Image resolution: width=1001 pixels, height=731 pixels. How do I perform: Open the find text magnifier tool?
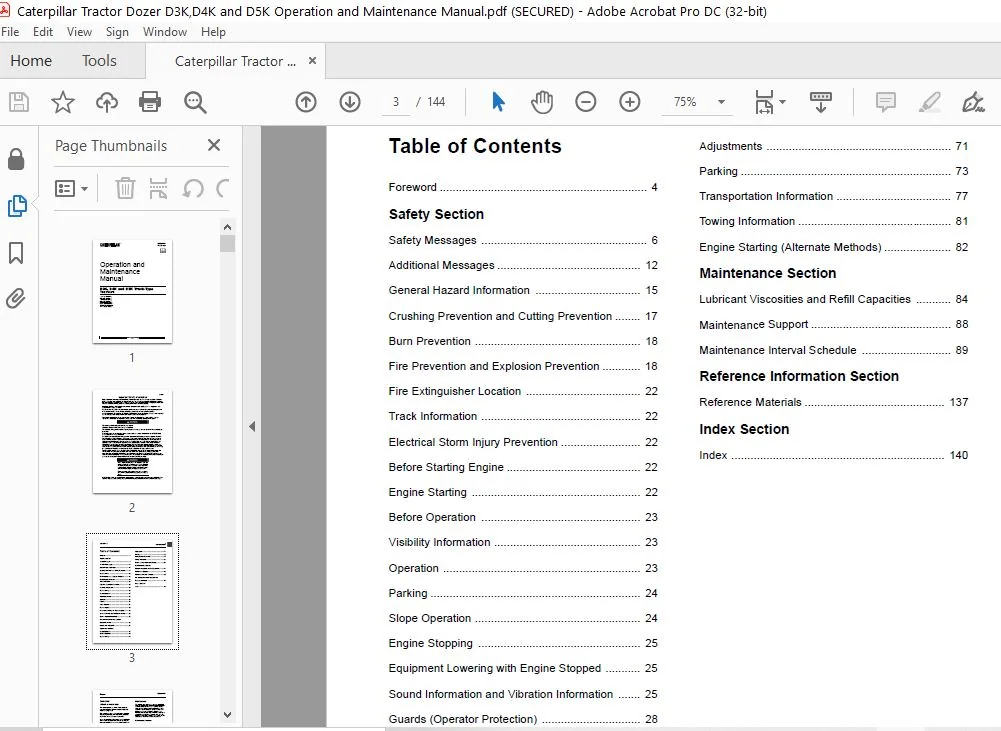click(195, 102)
